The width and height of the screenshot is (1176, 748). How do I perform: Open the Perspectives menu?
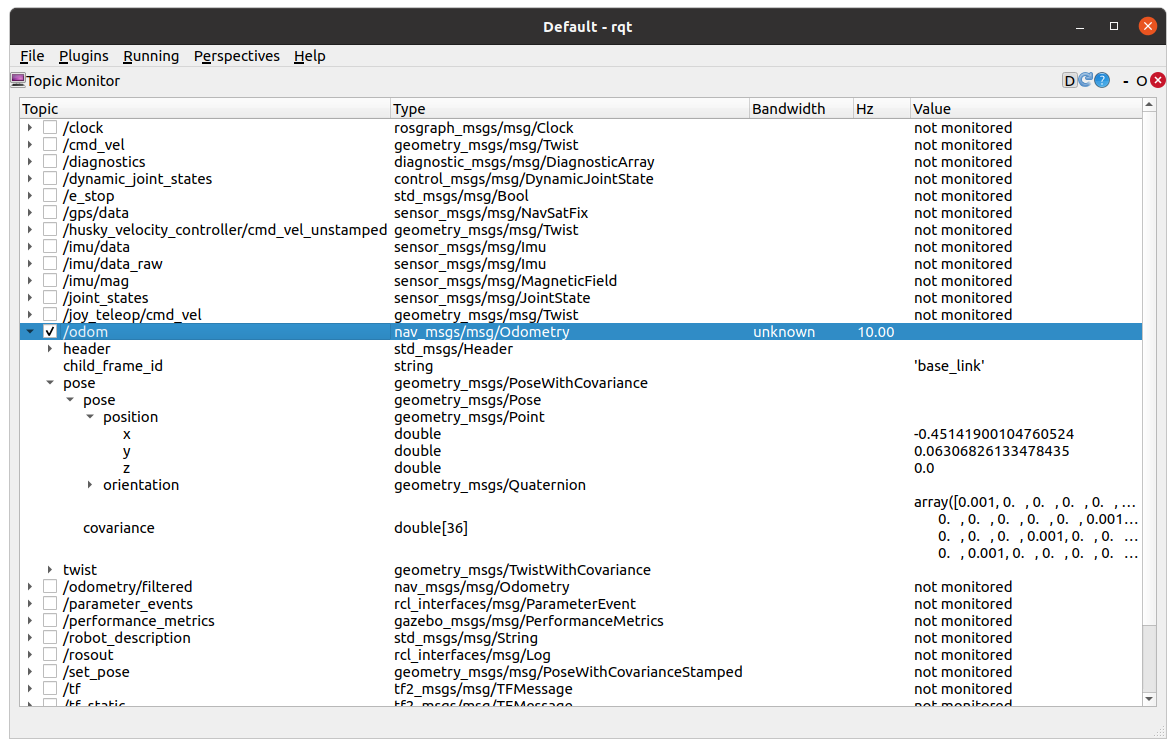[236, 56]
